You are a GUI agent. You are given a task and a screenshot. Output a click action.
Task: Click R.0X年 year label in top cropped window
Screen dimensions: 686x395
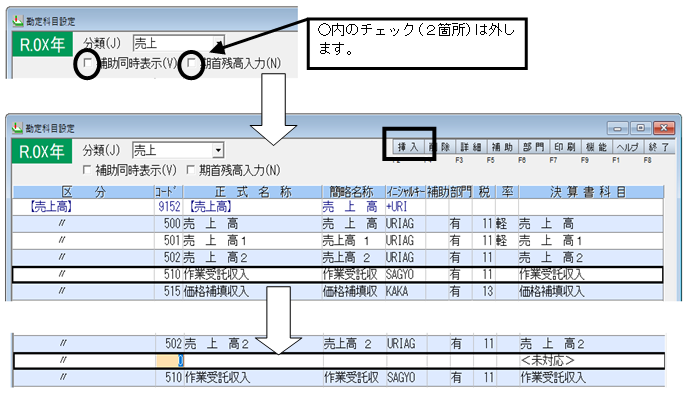[43, 44]
